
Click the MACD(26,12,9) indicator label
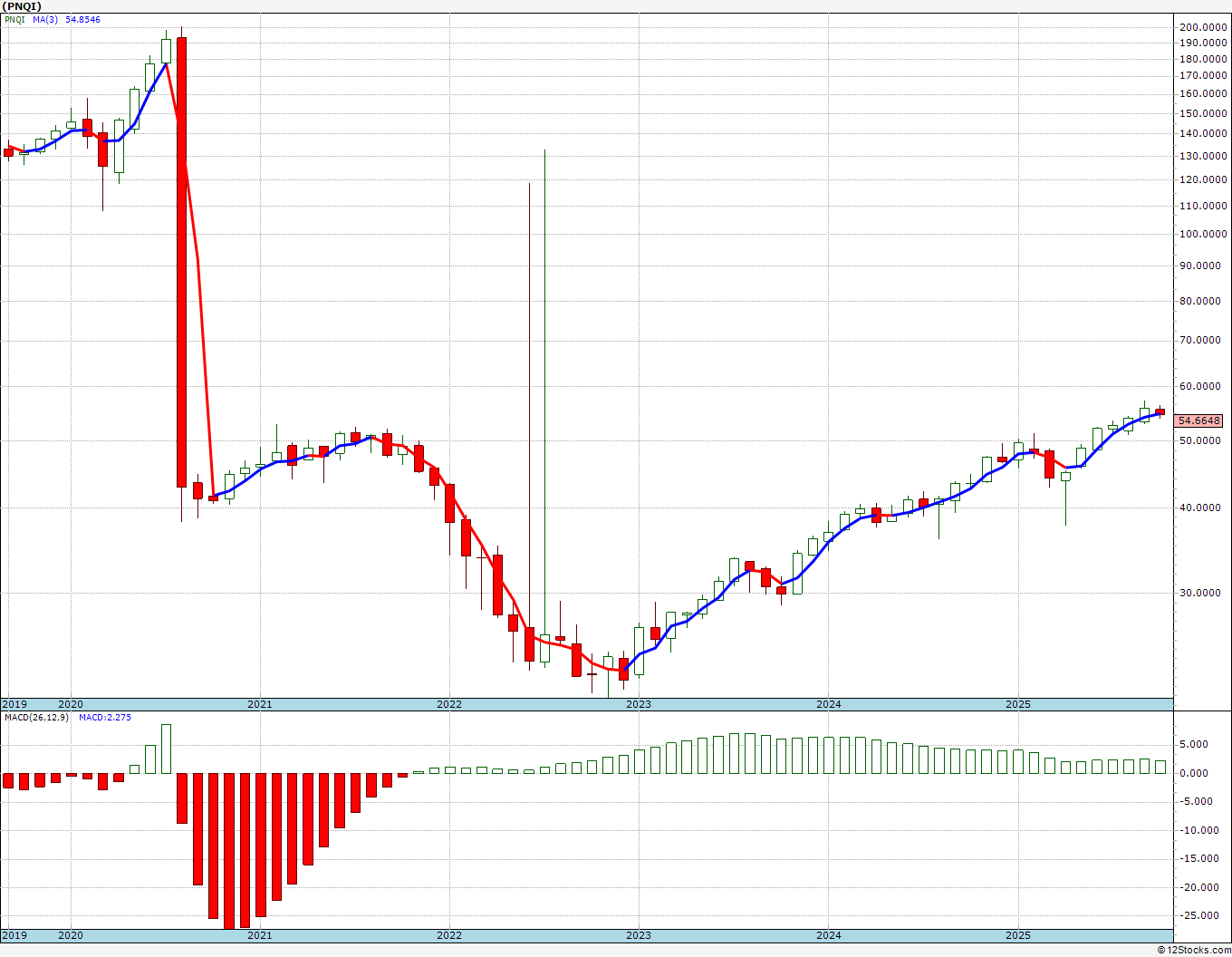point(37,718)
